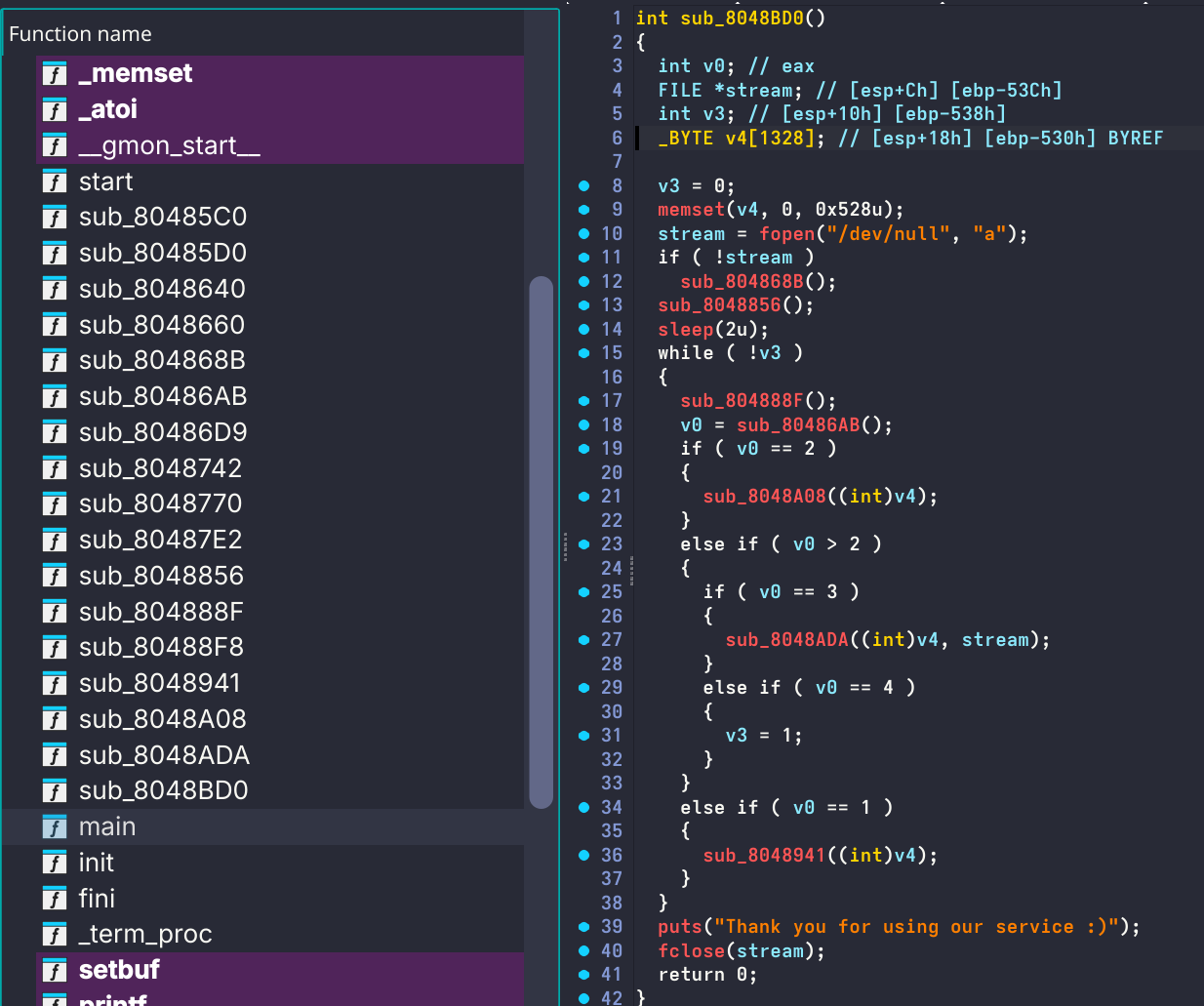Click the function icon for sub_80488F8
Image resolution: width=1204 pixels, height=1006 pixels.
55,647
